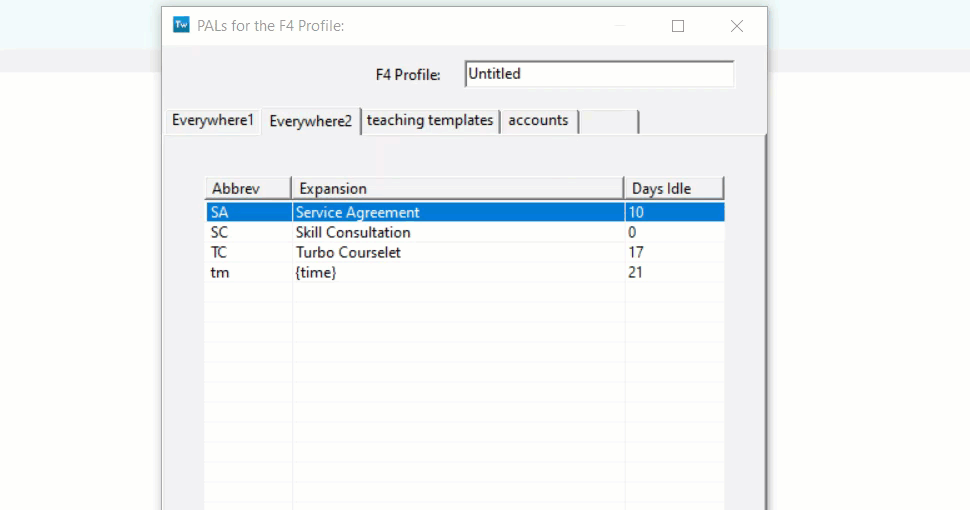Edit the F4 Profile name field
This screenshot has height=510, width=970.
(599, 74)
